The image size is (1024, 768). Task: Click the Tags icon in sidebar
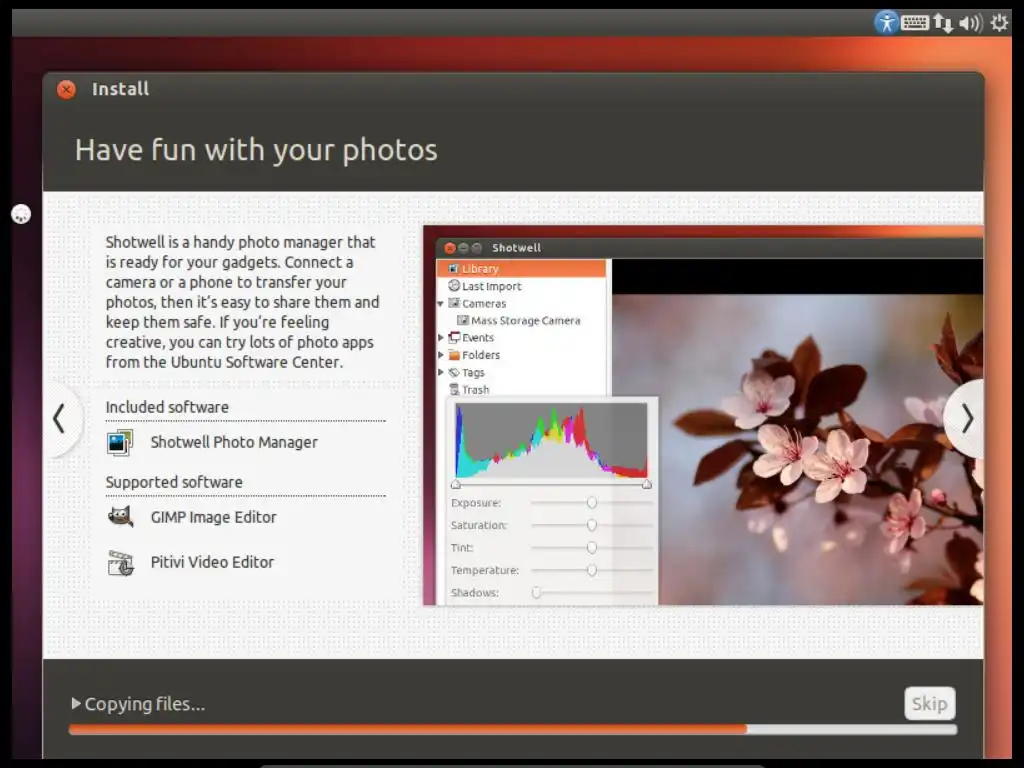click(x=454, y=372)
